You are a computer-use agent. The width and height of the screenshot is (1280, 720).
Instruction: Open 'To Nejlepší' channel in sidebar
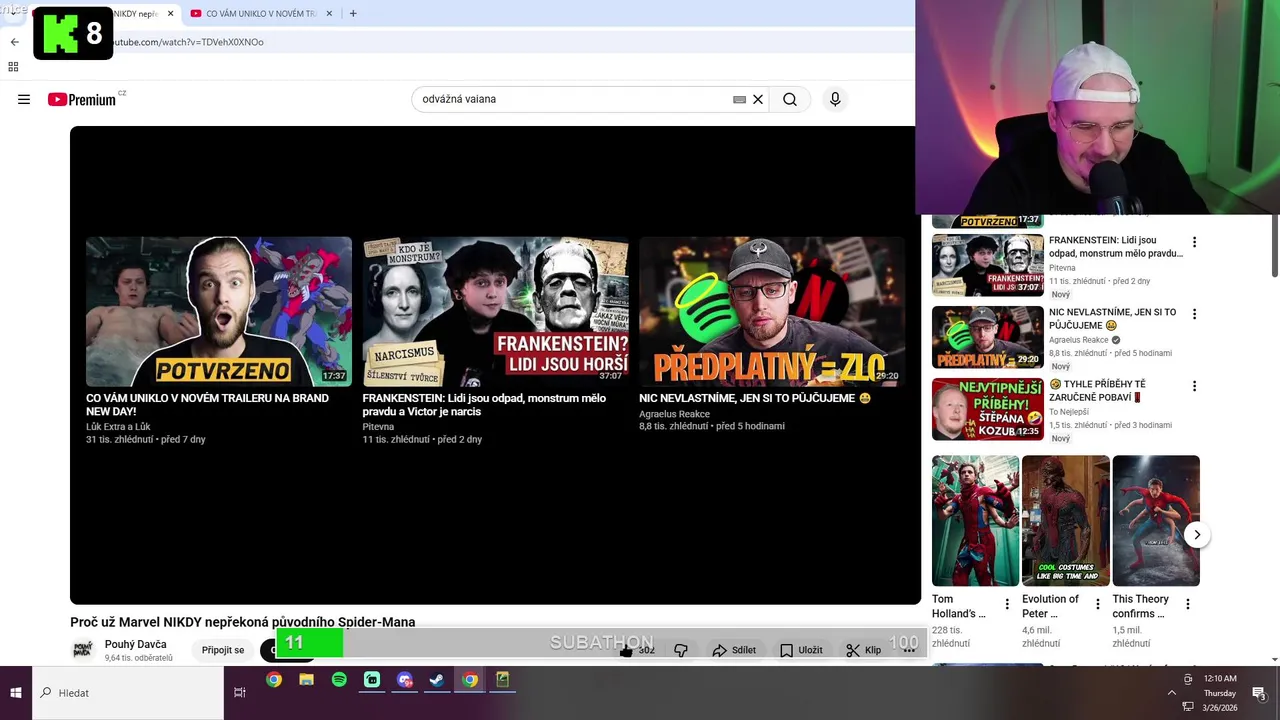[1068, 412]
